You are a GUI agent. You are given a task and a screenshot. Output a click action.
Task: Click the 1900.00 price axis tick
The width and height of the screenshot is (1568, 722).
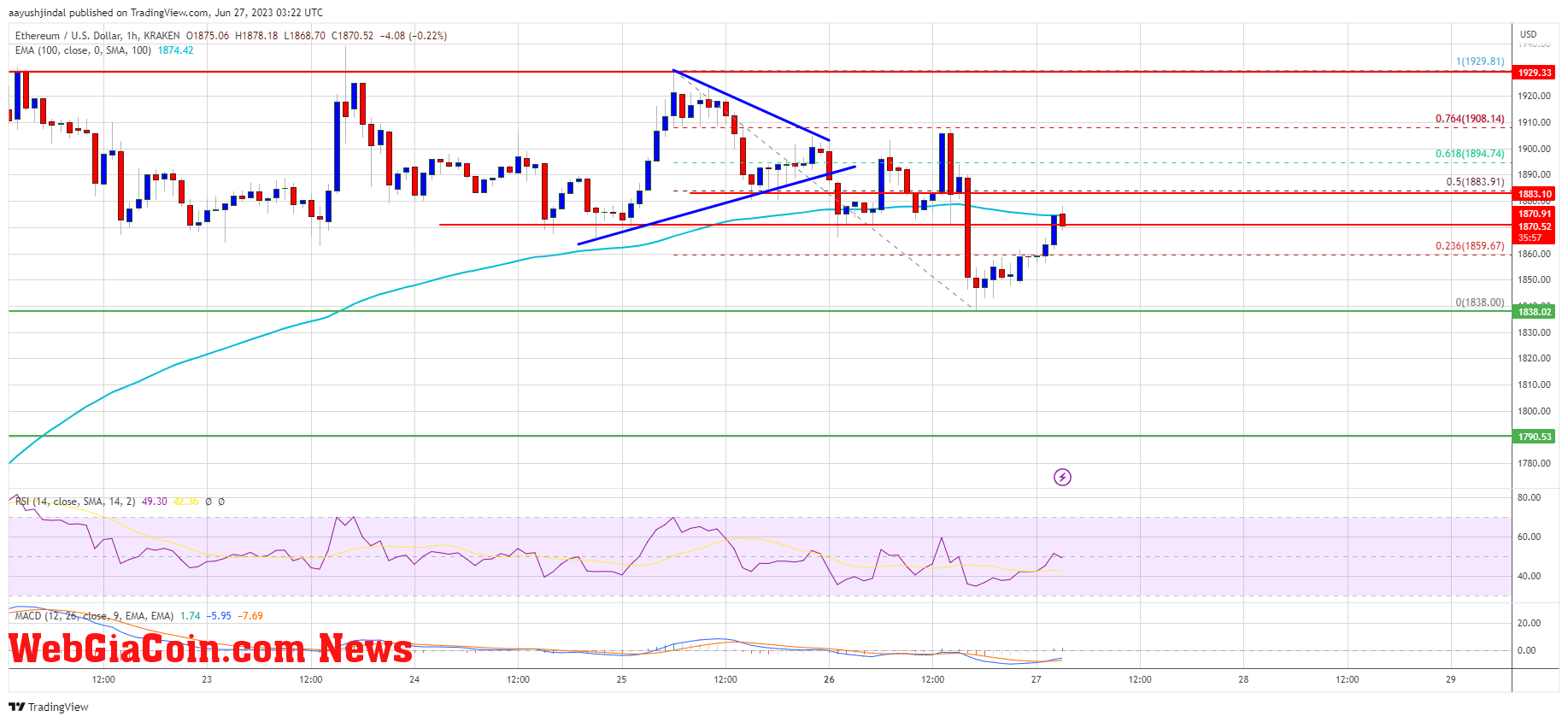pyautogui.click(x=1534, y=149)
